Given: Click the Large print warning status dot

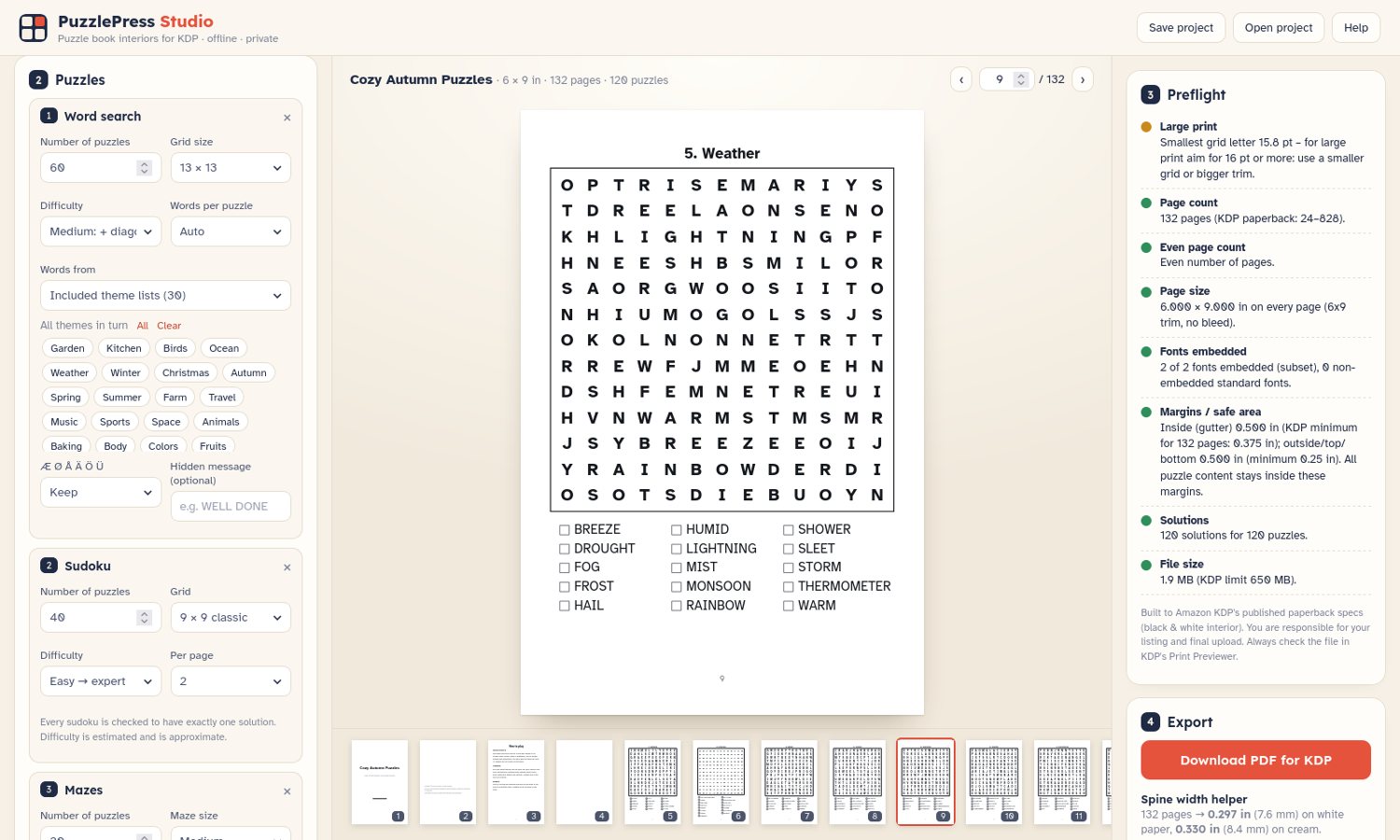Looking at the screenshot, I should coord(1146,127).
